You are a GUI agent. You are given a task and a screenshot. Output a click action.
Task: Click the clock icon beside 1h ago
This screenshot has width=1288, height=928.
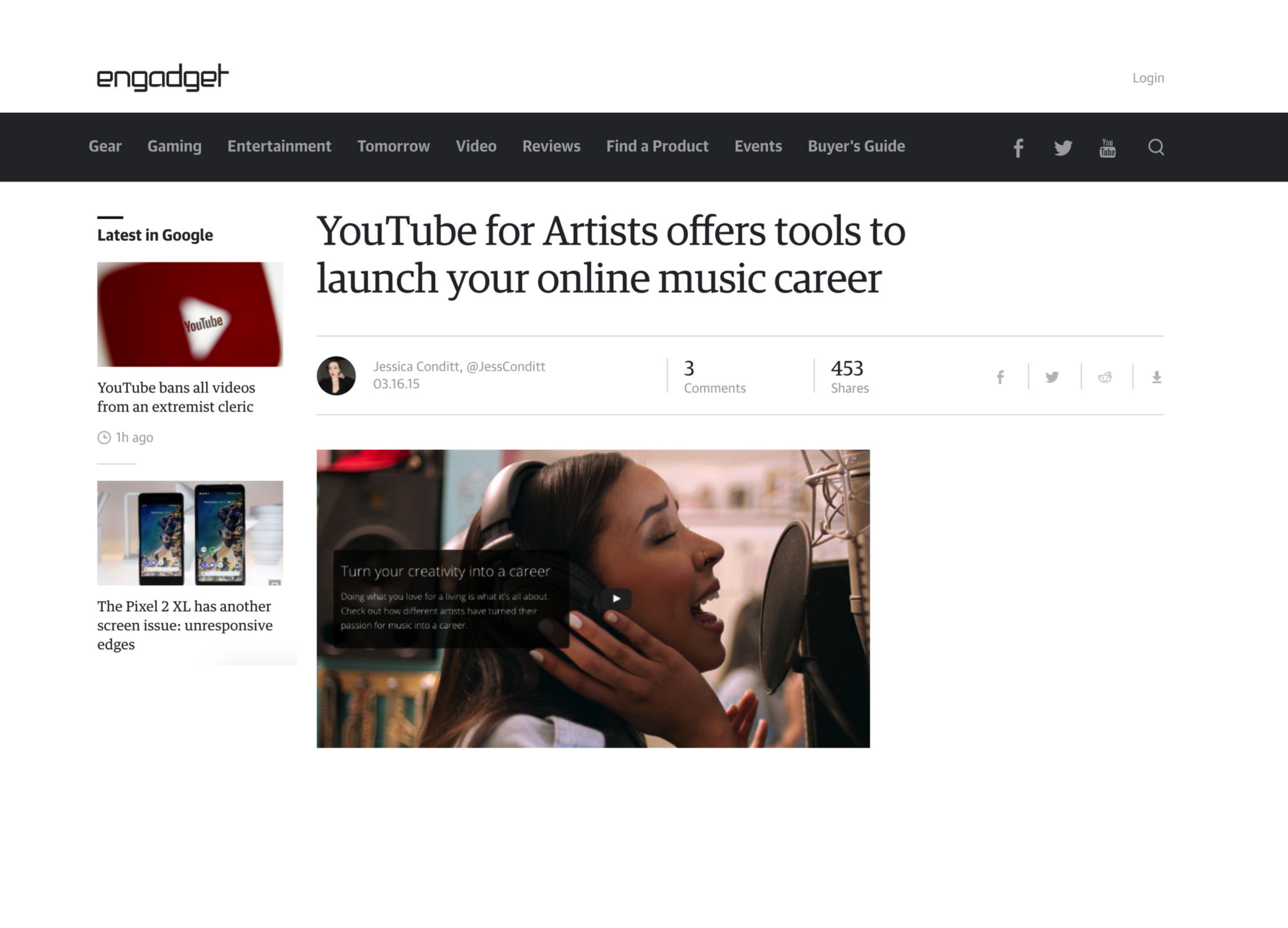(104, 437)
